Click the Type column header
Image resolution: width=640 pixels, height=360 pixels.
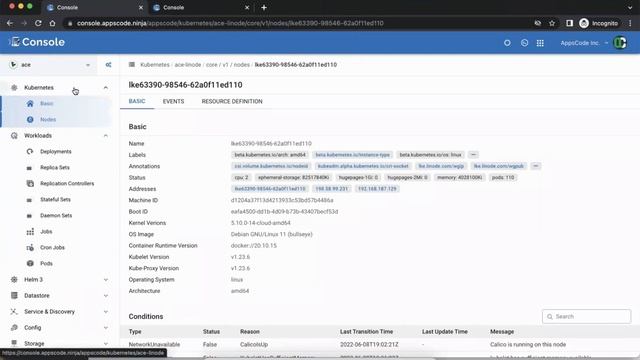click(x=135, y=332)
